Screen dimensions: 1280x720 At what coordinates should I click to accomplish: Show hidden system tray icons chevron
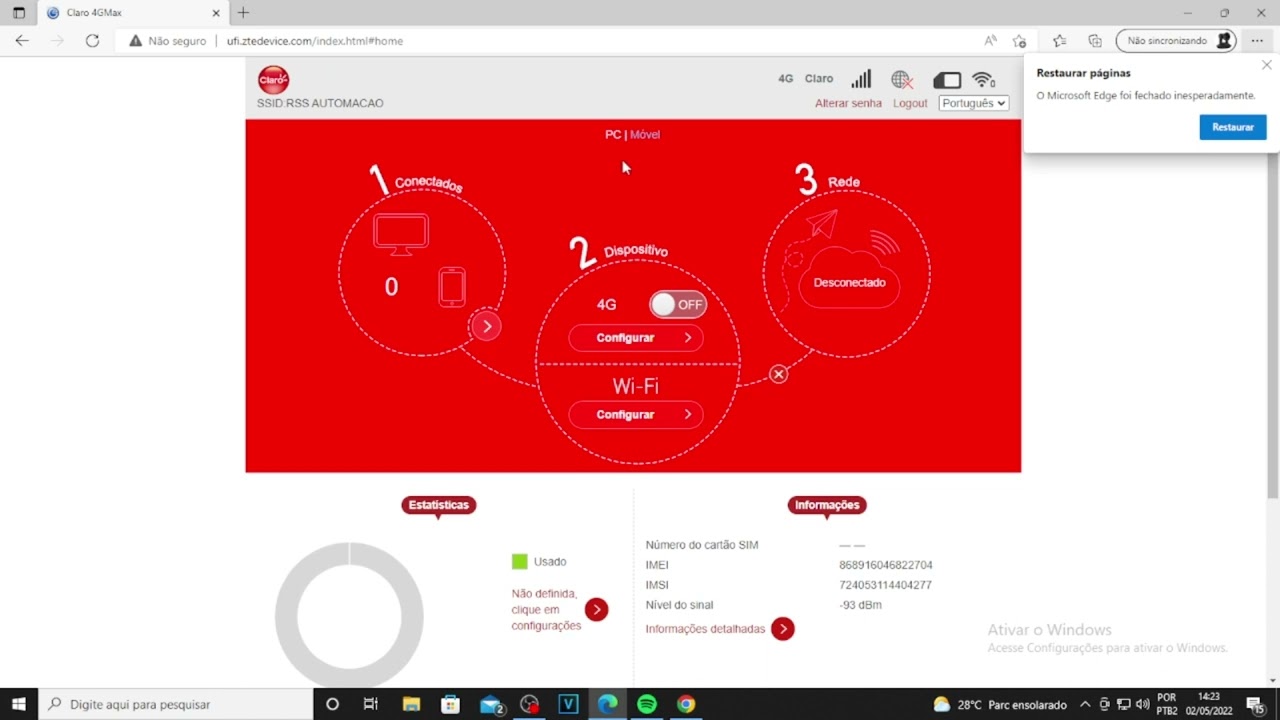click(1085, 704)
